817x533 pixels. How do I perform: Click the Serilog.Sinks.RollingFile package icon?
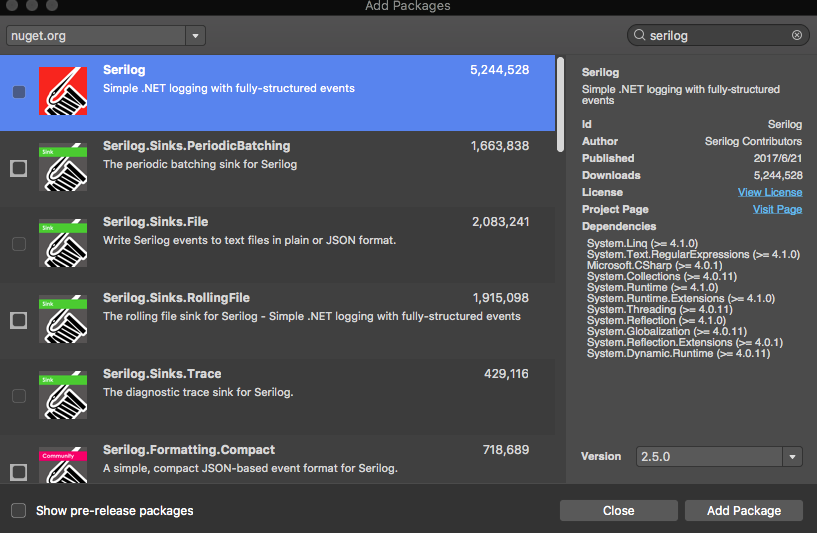[63, 320]
